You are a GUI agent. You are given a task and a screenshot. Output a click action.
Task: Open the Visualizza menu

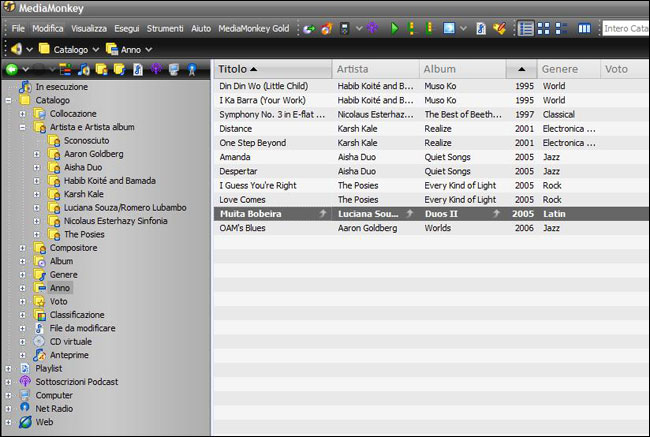[x=89, y=28]
